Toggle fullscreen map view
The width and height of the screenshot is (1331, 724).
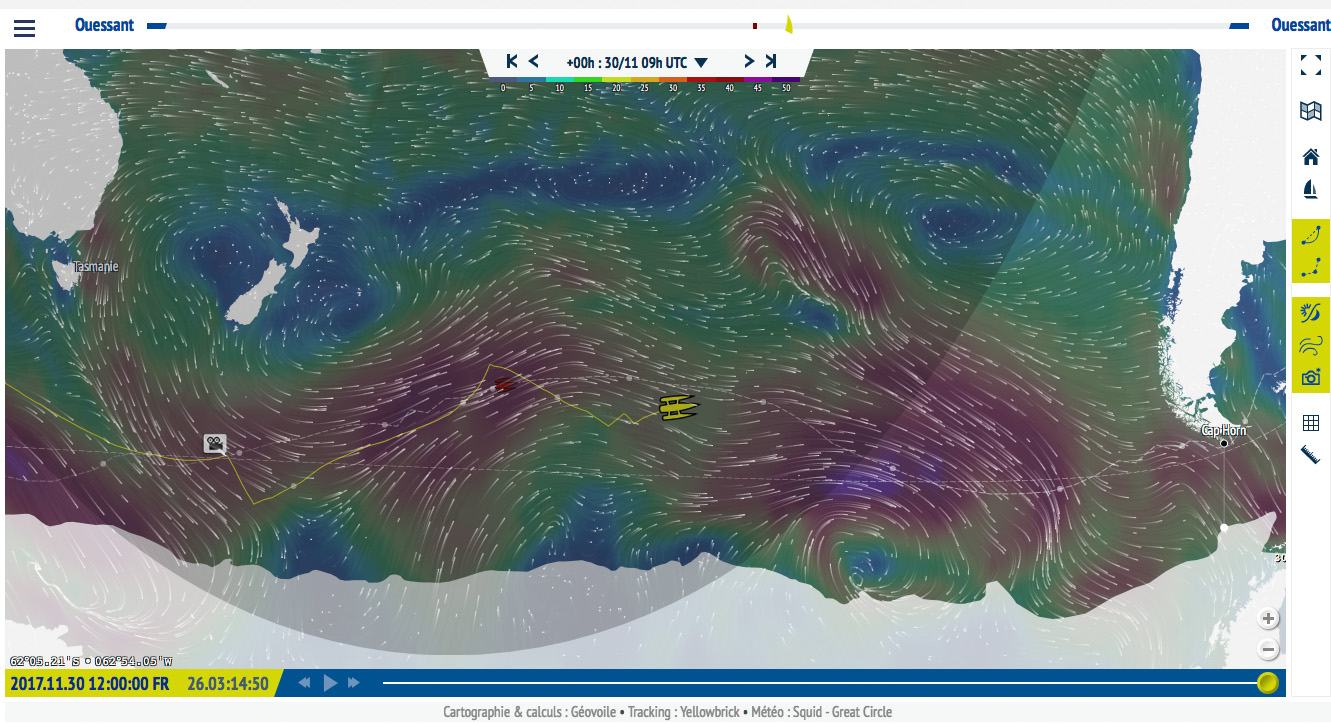coord(1310,65)
